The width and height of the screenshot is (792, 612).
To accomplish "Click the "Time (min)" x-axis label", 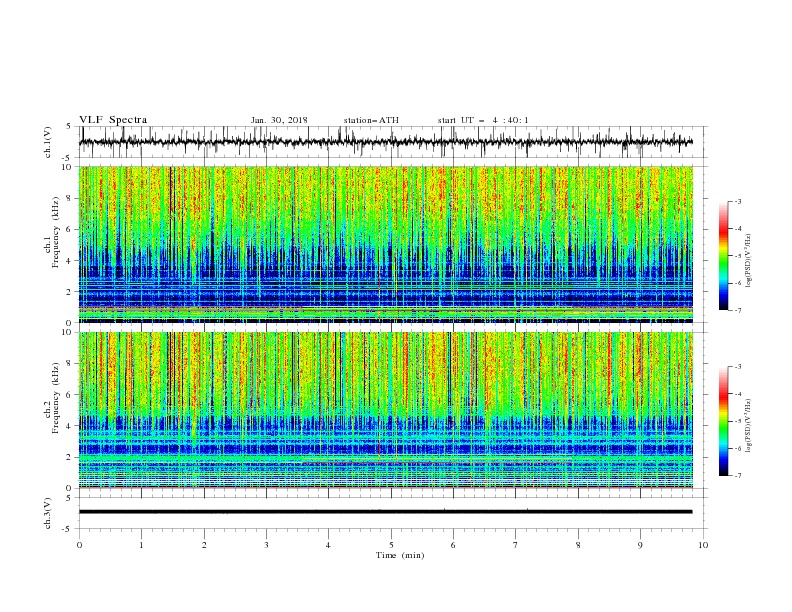I will point(400,555).
